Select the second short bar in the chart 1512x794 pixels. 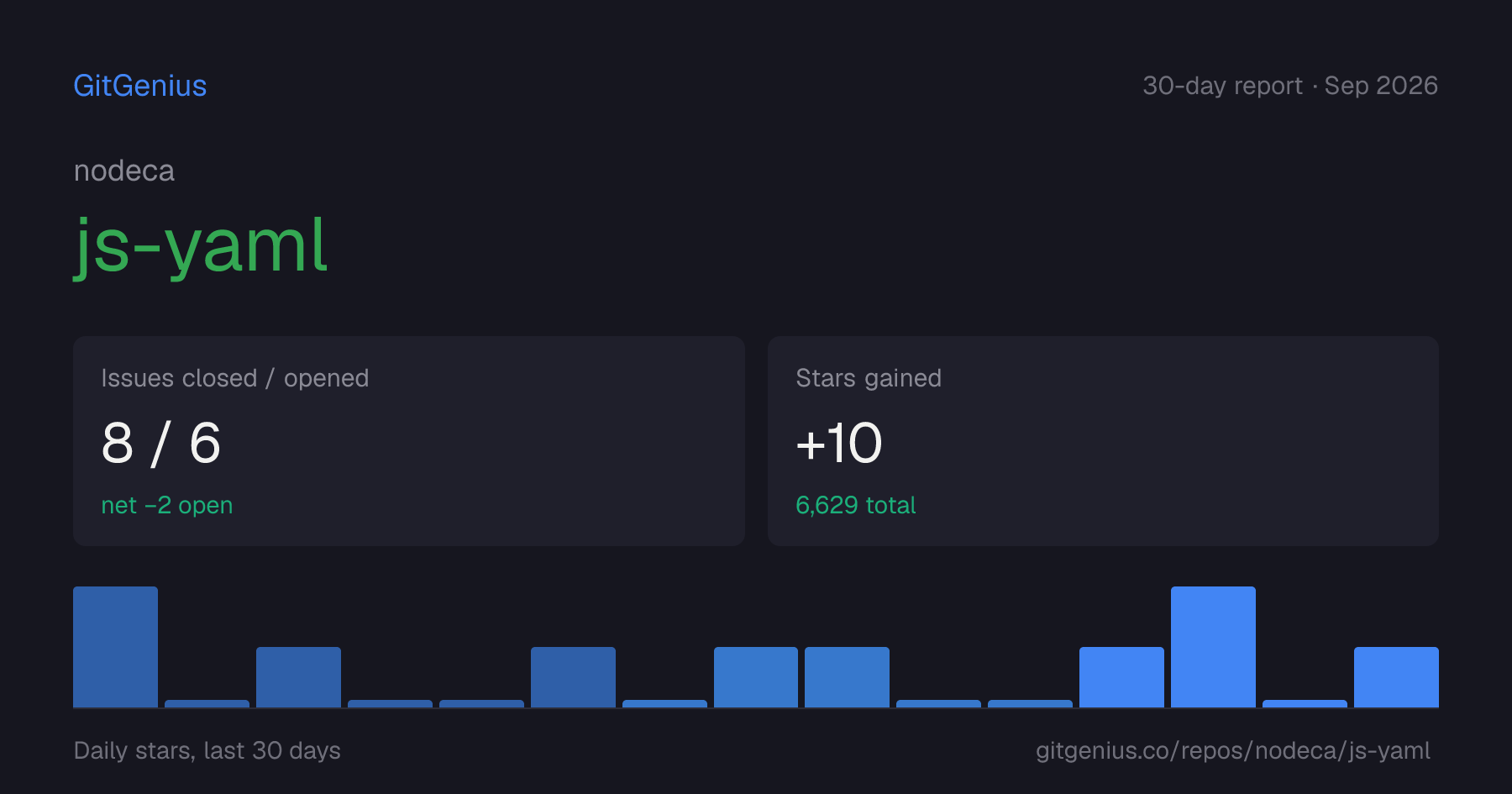tap(390, 704)
